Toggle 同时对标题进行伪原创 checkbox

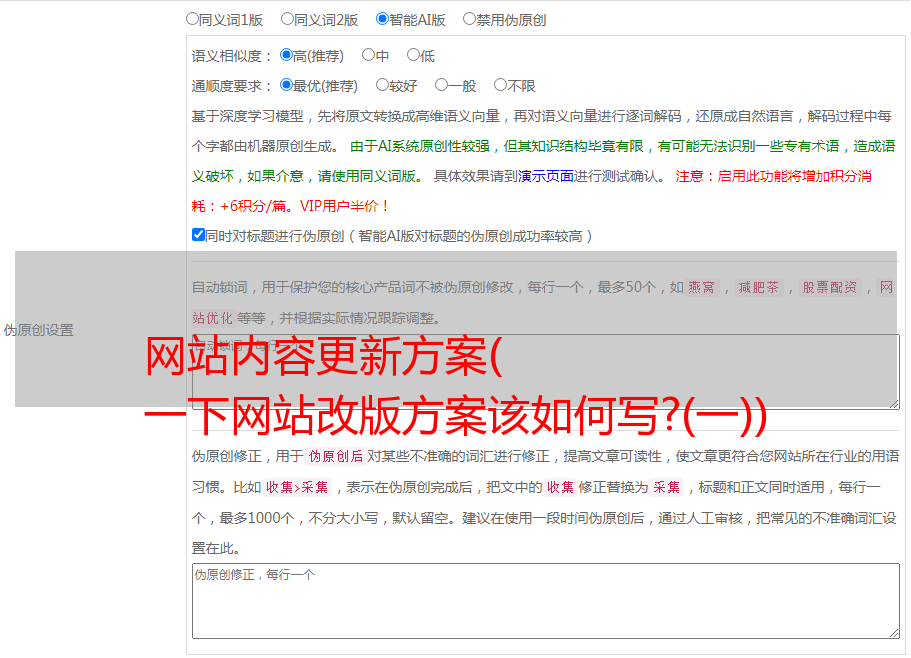point(198,235)
